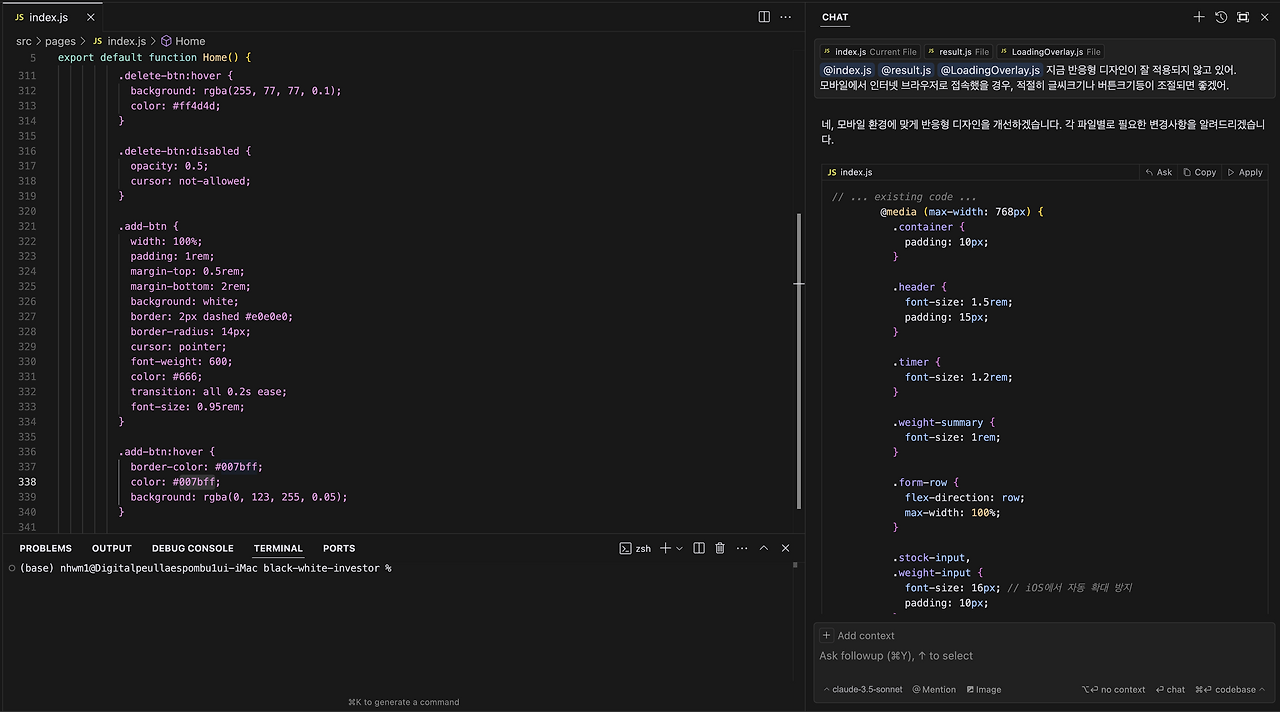Click pages breadcrumb
The image size is (1280, 712).
coord(60,41)
